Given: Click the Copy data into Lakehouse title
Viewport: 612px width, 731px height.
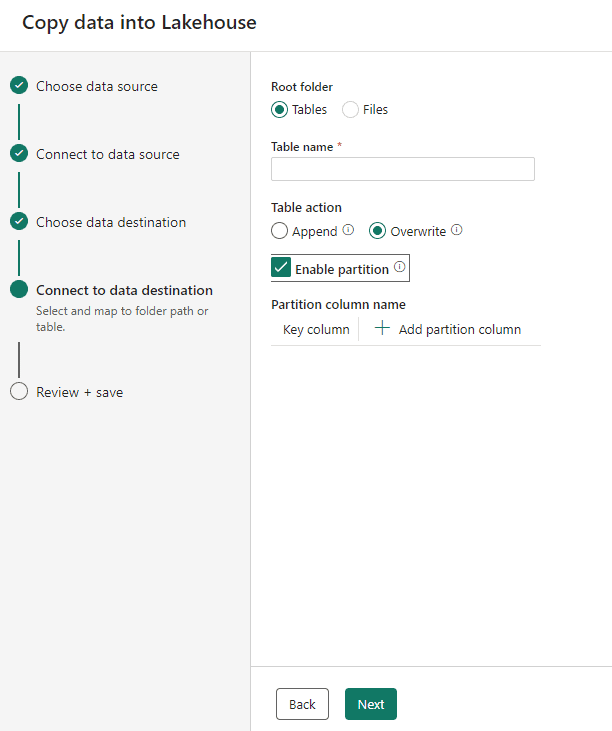Looking at the screenshot, I should click(139, 23).
